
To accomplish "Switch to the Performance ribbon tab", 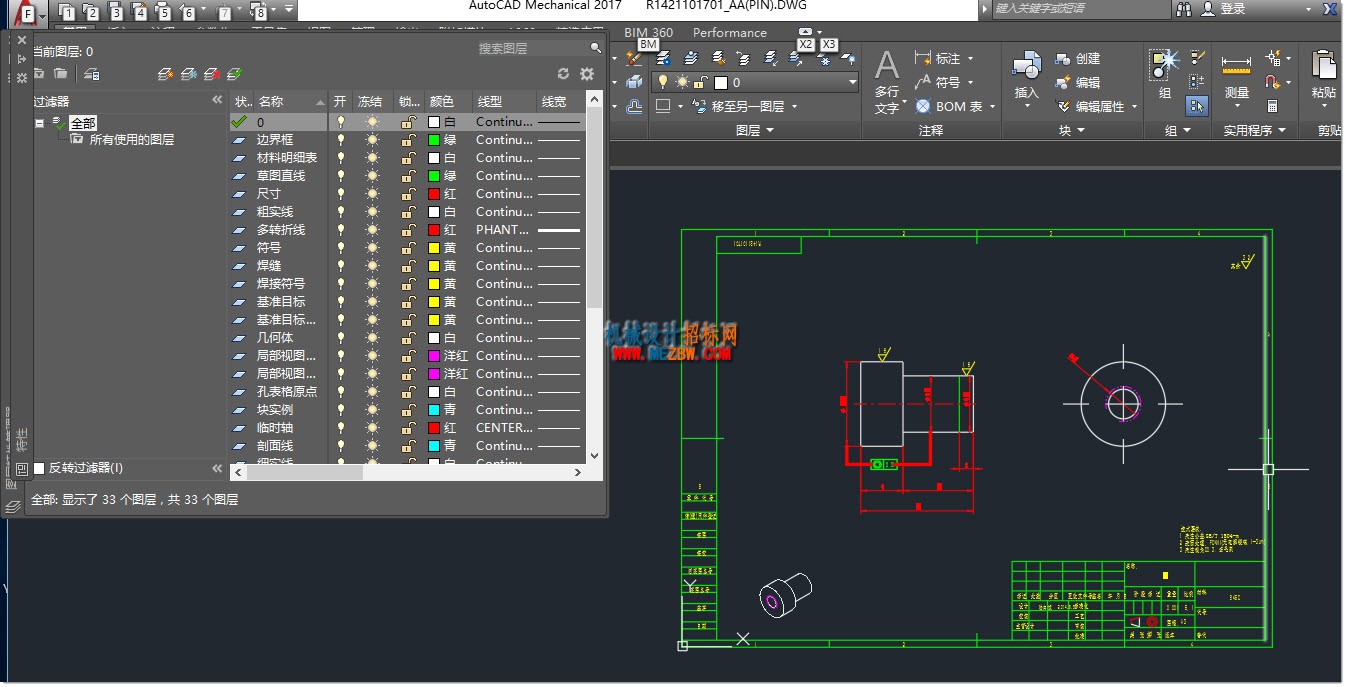I will click(x=729, y=32).
